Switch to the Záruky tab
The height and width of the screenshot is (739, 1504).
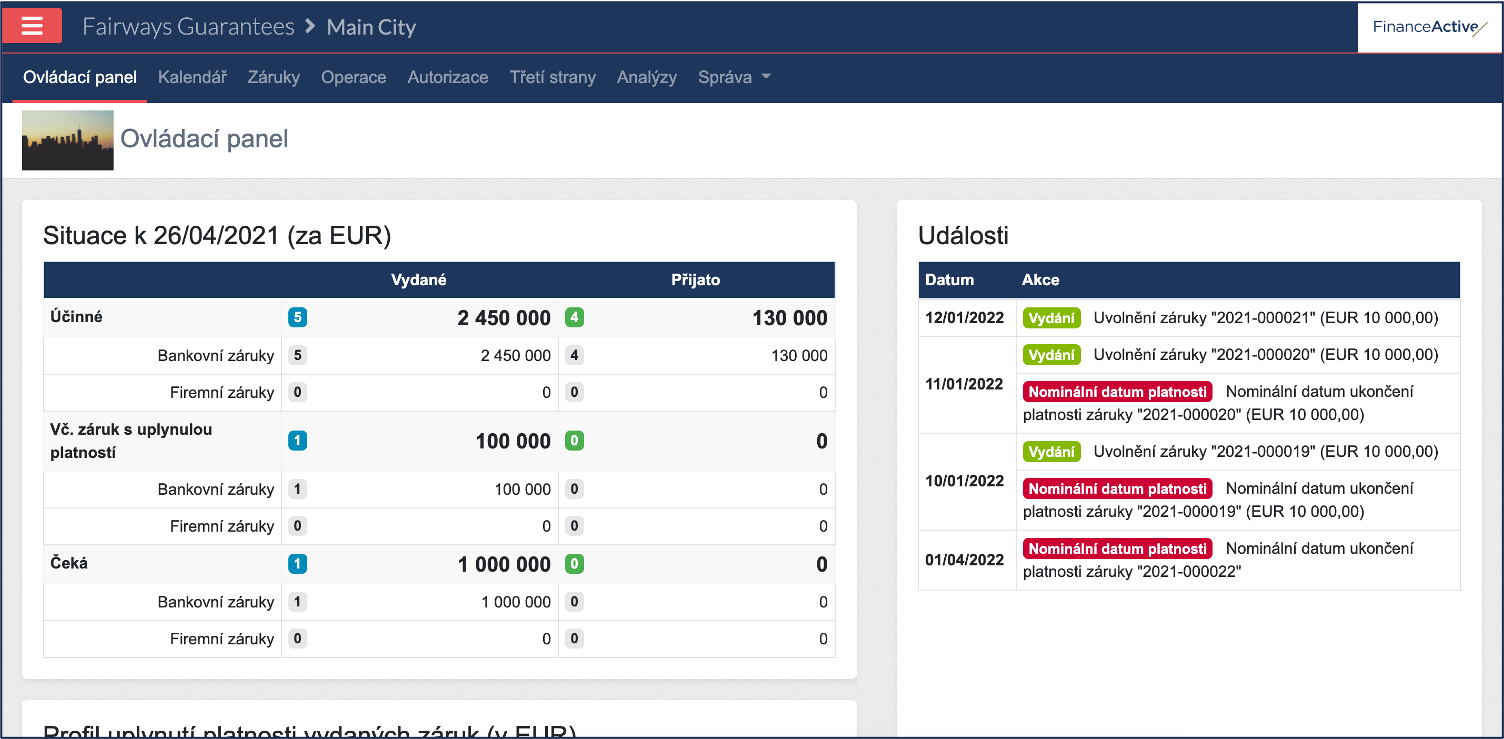(x=274, y=77)
